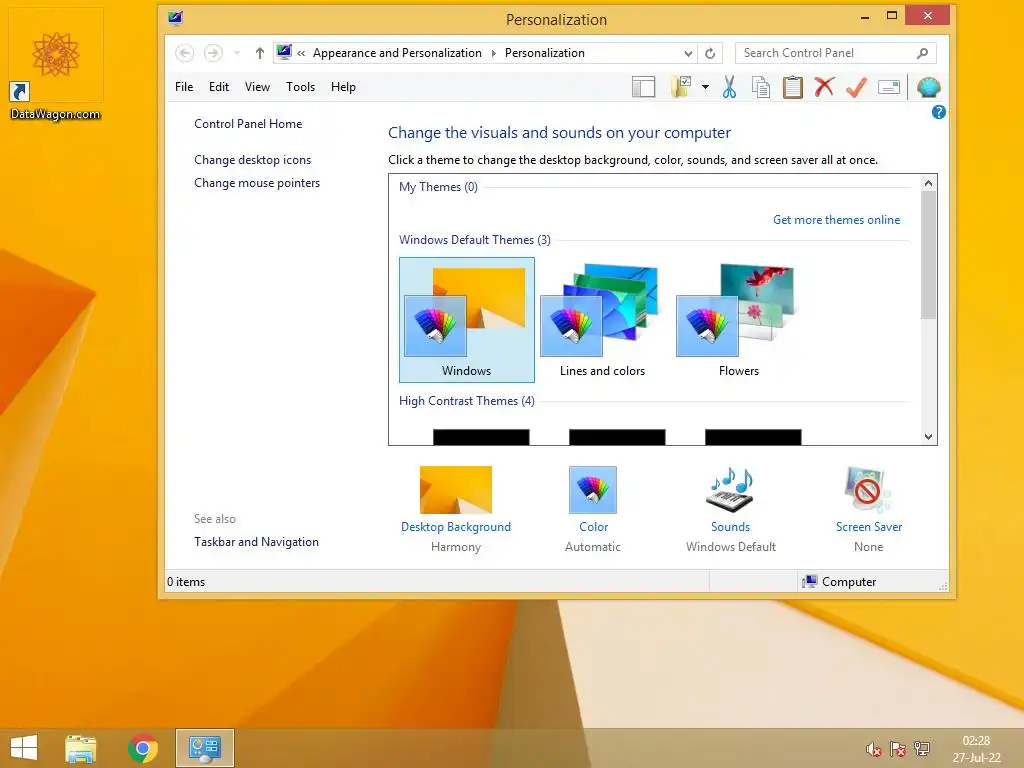Screen dimensions: 1024x768
Task: Go up one level with the Up arrow
Action: click(260, 53)
